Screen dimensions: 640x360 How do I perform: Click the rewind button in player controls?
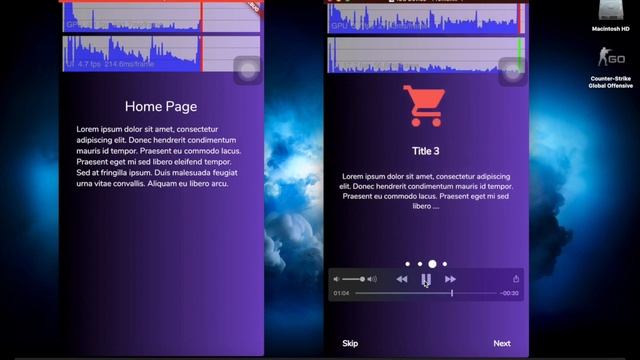[x=402, y=279]
